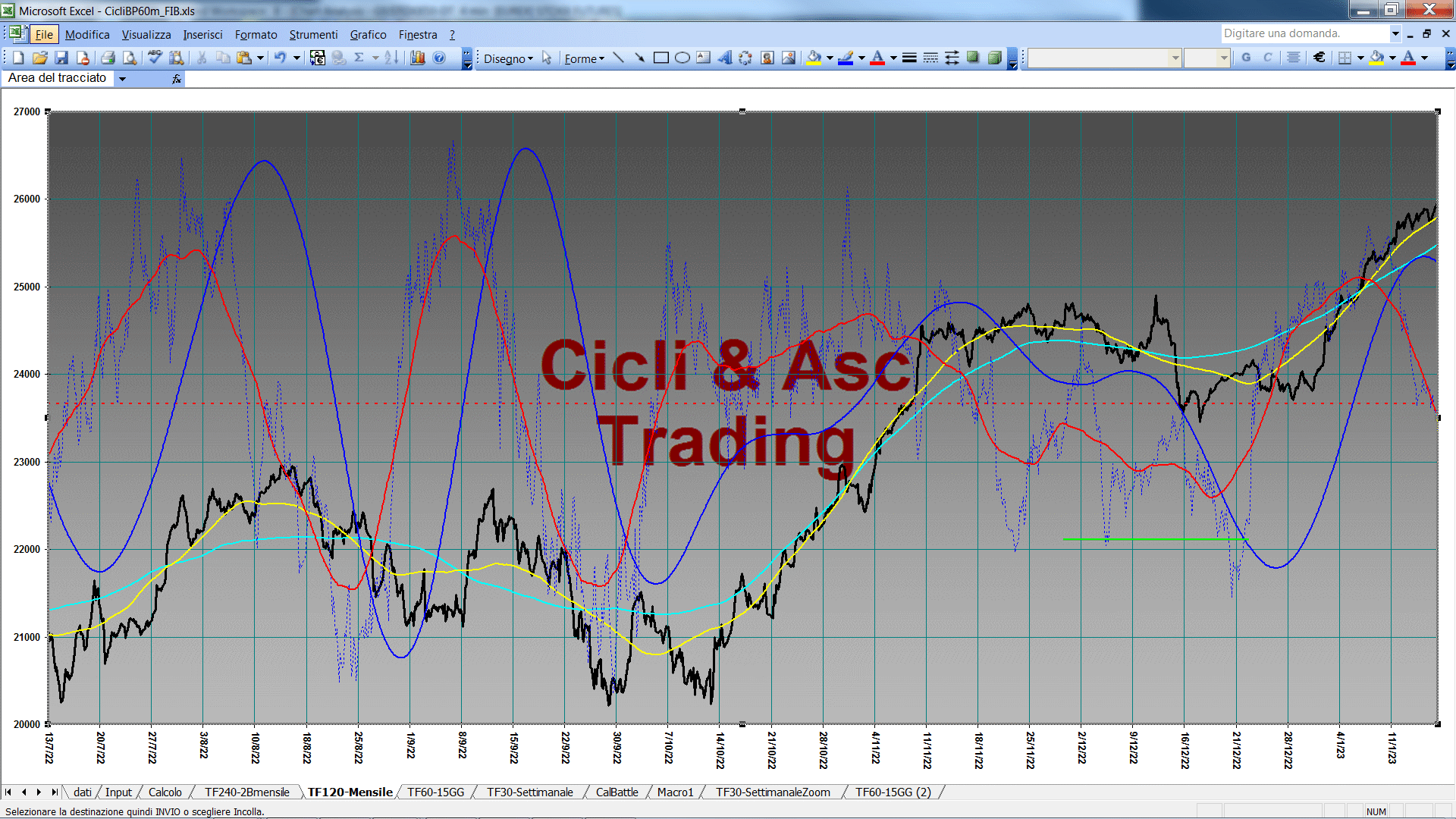The image size is (1456, 819).
Task: Run the ABC spelling check icon
Action: click(x=155, y=58)
